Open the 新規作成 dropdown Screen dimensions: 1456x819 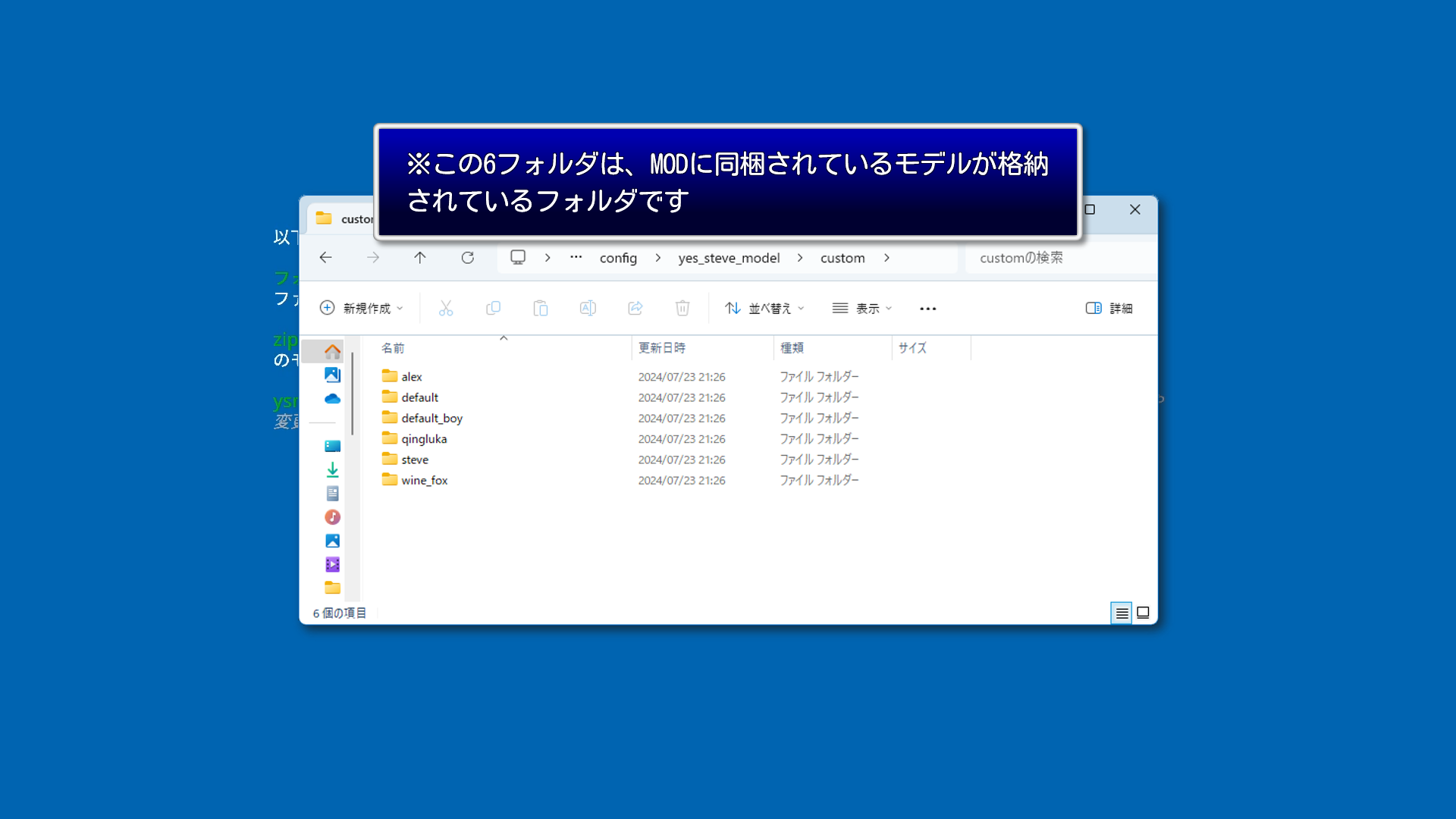pyautogui.click(x=360, y=308)
